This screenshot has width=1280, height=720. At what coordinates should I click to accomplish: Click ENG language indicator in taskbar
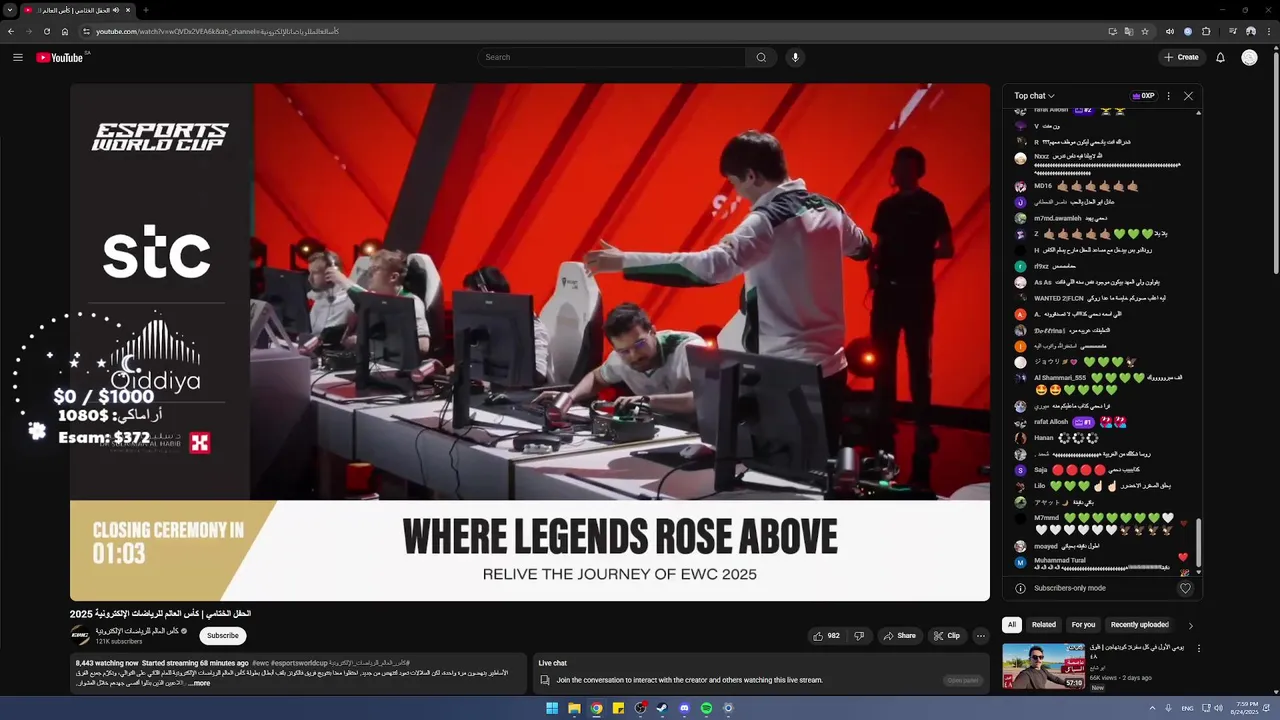(x=1187, y=708)
